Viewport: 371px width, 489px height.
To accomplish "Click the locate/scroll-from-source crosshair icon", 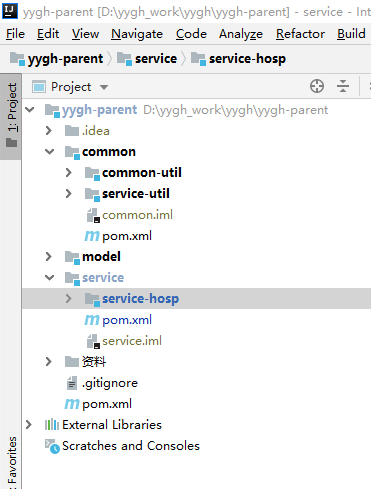I will (x=317, y=86).
